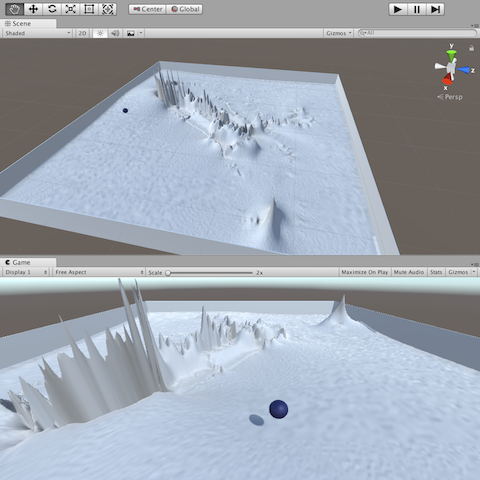The image size is (480, 480).
Task: Click the Step frame button
Action: pos(435,9)
